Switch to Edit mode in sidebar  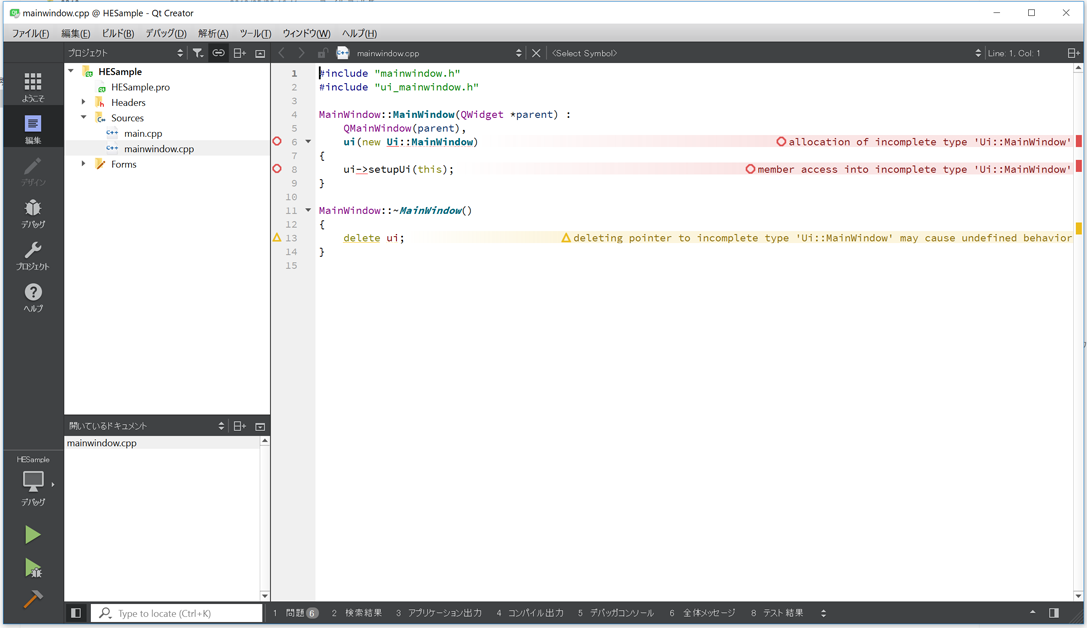coord(33,129)
